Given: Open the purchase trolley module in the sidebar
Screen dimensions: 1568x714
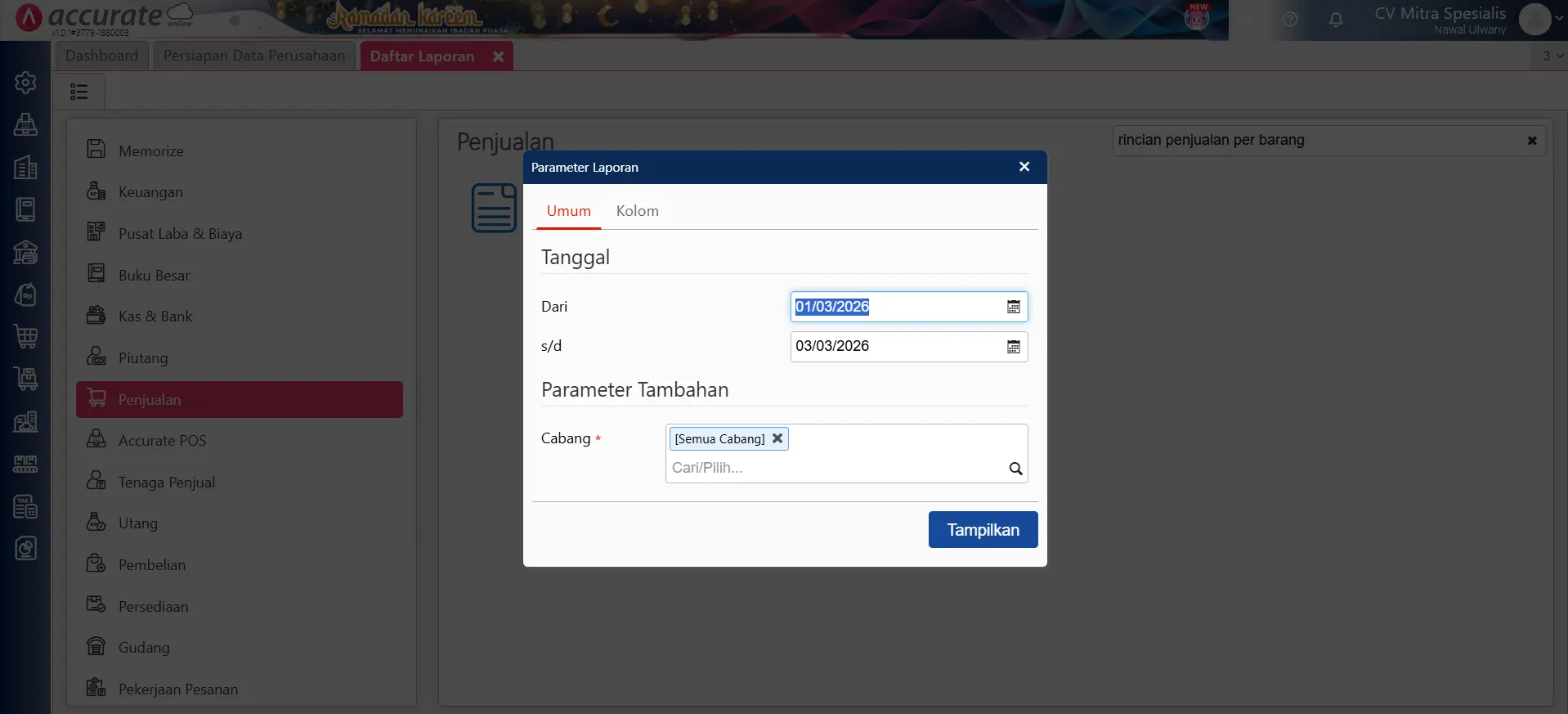Looking at the screenshot, I should pyautogui.click(x=25, y=379).
